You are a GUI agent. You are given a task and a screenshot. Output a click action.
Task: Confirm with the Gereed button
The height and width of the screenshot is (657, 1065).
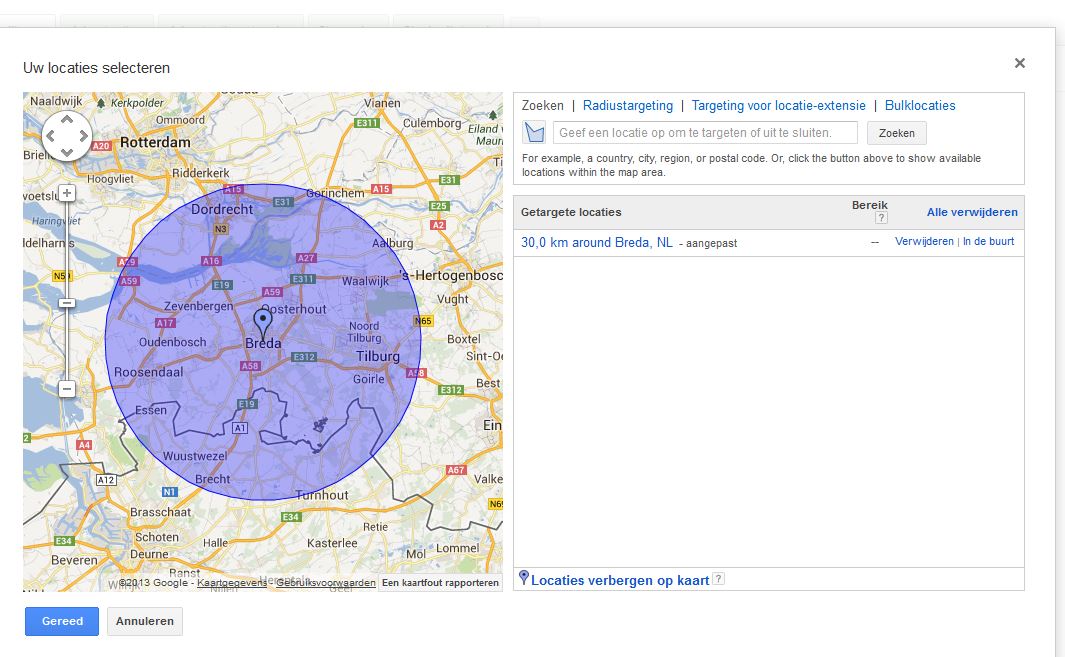click(x=62, y=621)
